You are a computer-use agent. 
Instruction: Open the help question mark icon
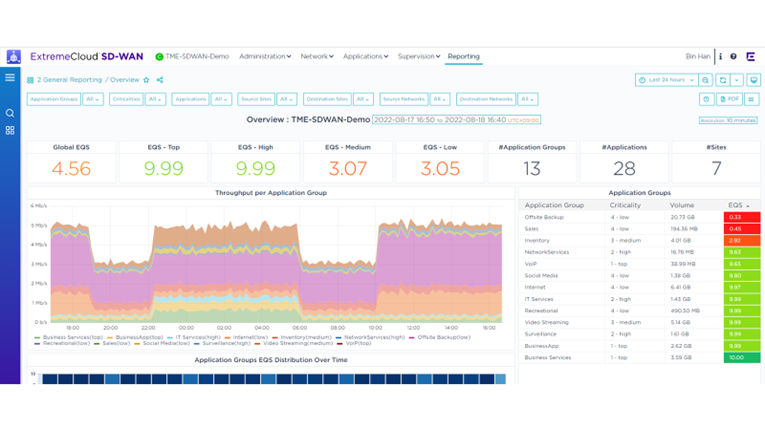pyautogui.click(x=733, y=57)
